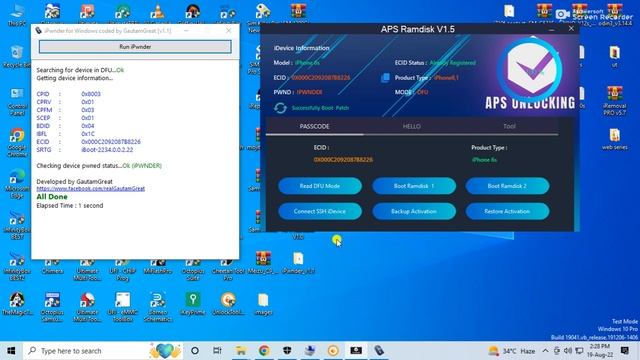Image resolution: width=640 pixels, height=360 pixels.
Task: Open the Microsoft Edge desktop shortcut
Action: tap(17, 182)
